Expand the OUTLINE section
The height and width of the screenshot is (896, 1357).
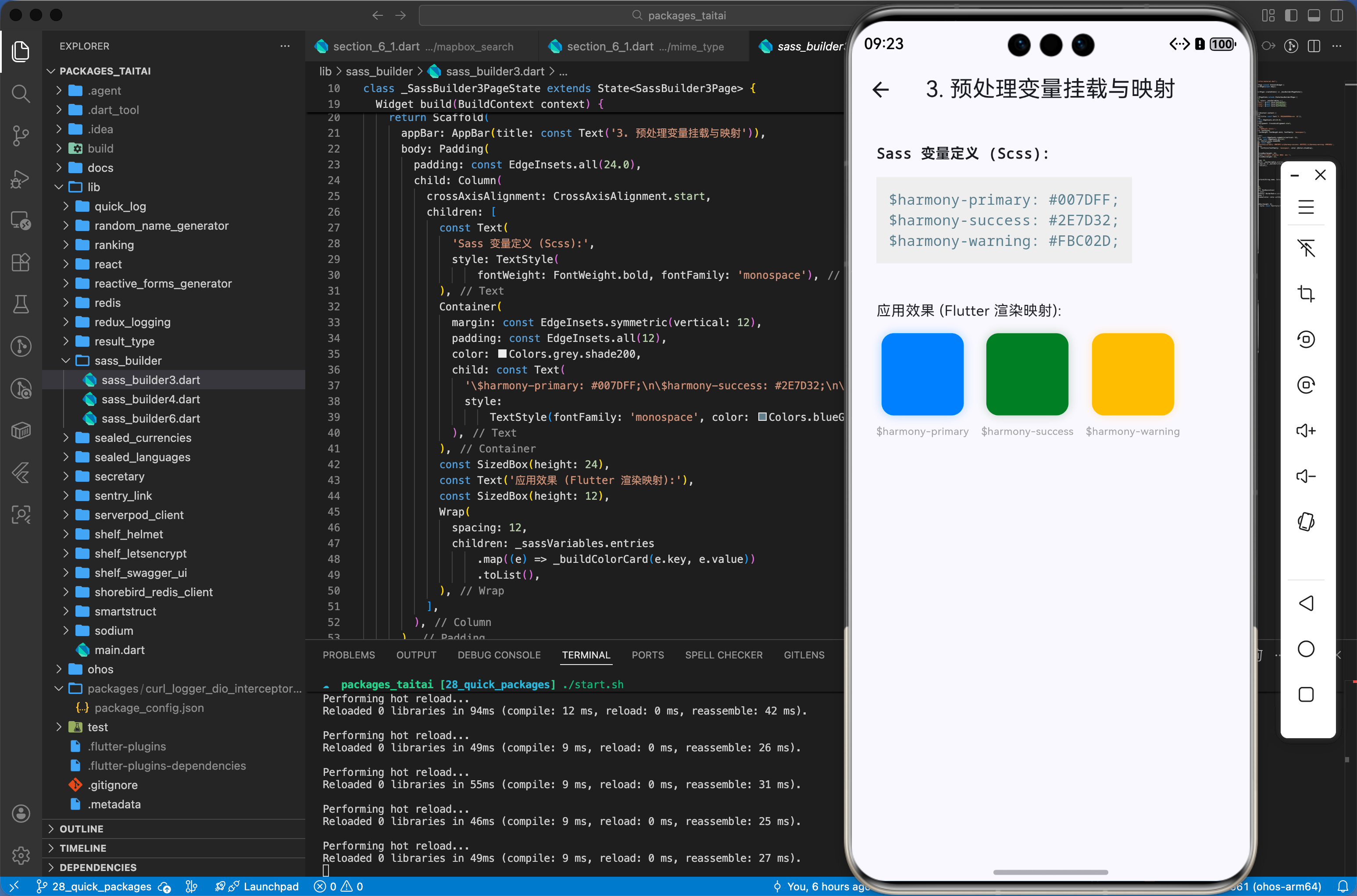(x=81, y=828)
